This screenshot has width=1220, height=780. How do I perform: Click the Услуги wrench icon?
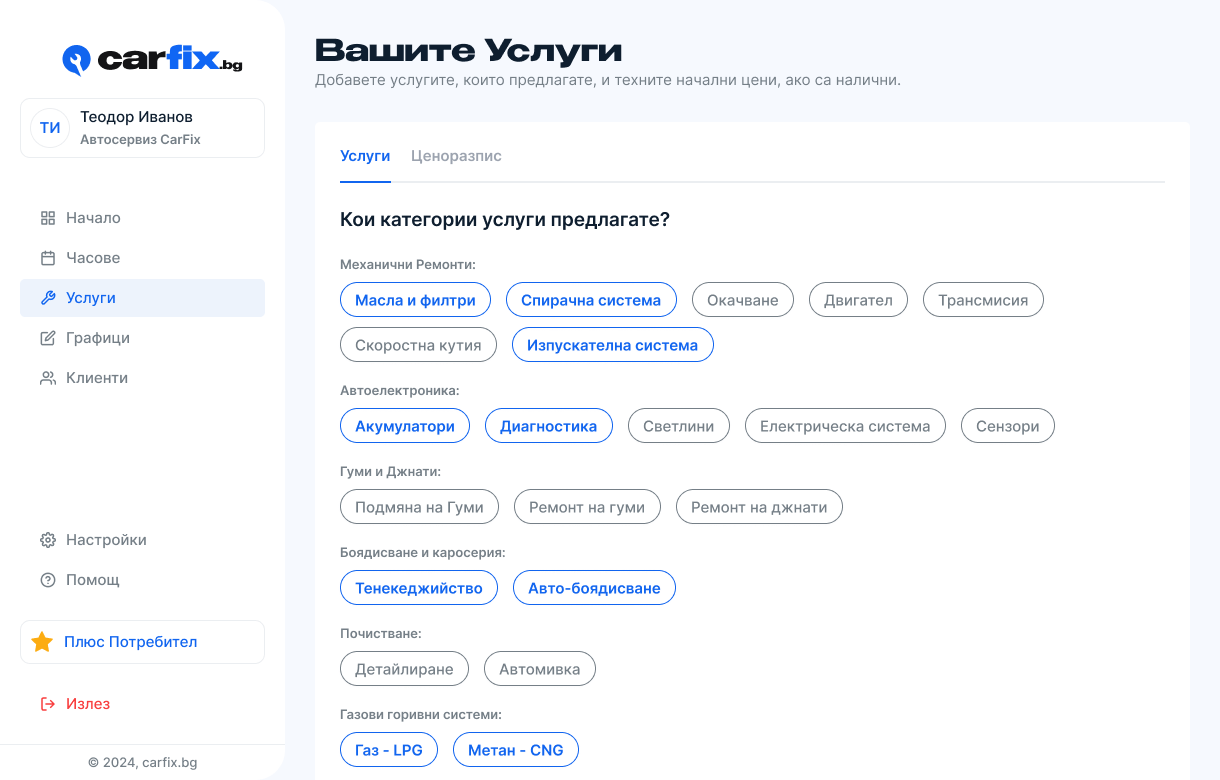tap(48, 298)
